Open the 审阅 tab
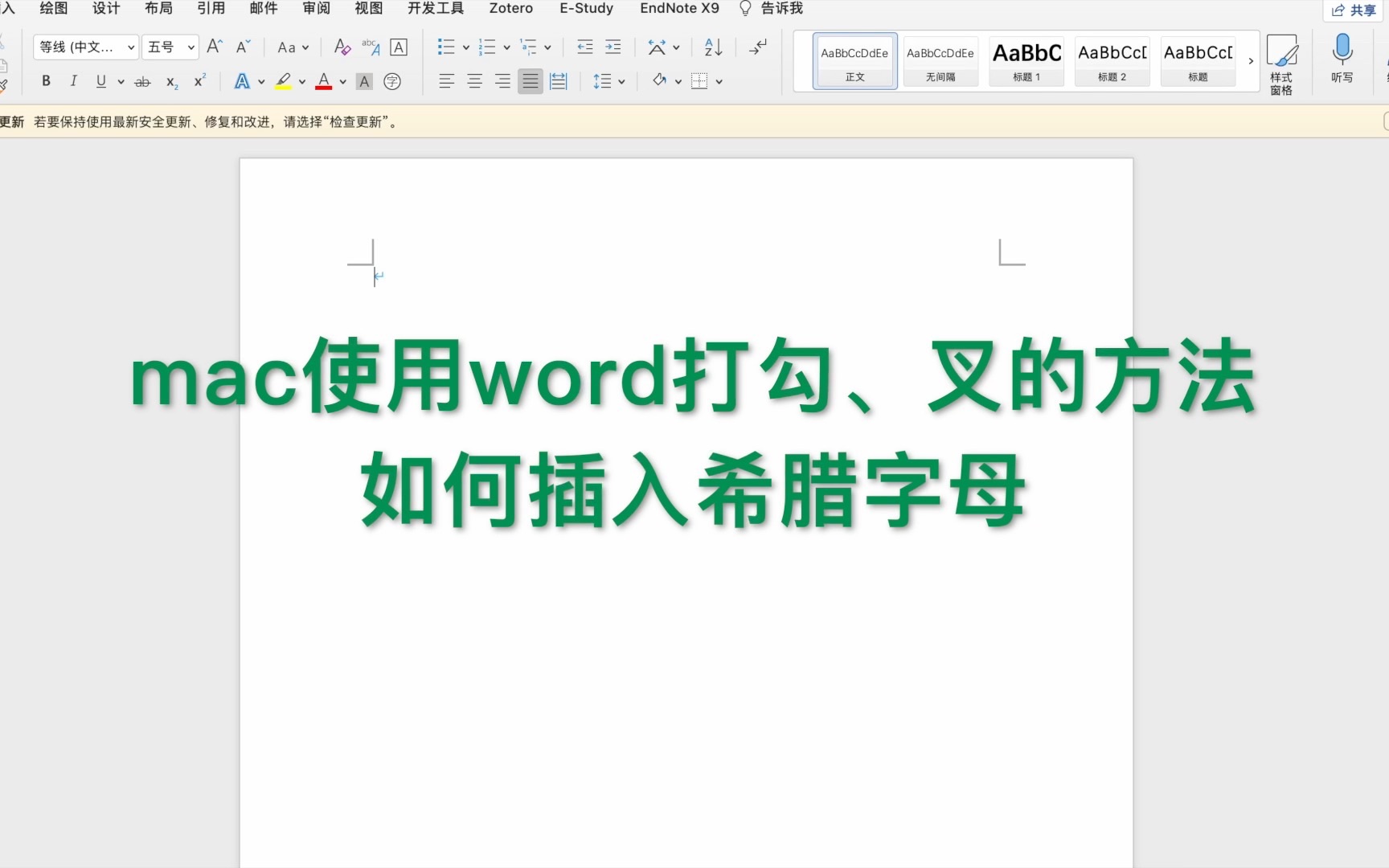This screenshot has height=868, width=1389. pos(316,8)
